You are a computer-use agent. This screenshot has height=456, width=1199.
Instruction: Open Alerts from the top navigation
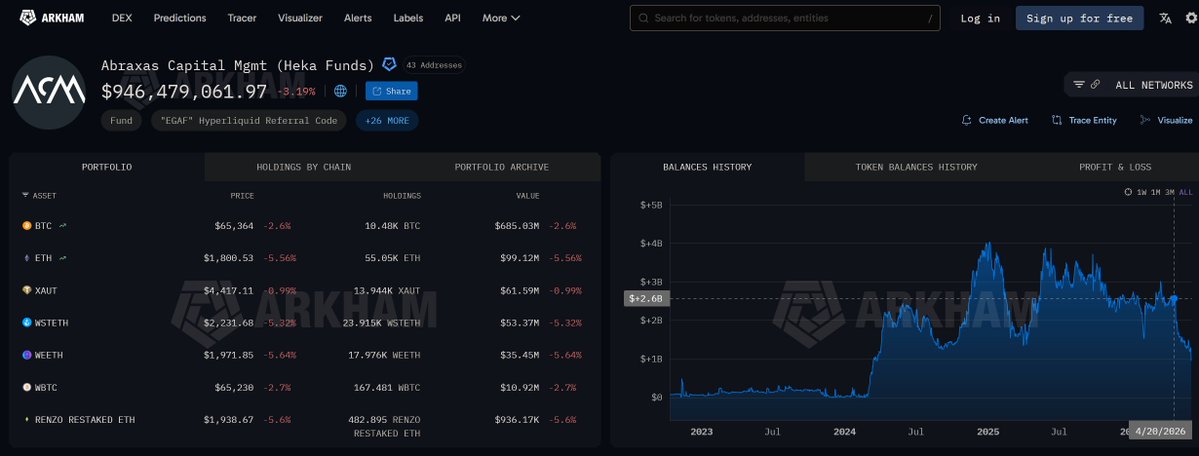(x=358, y=18)
